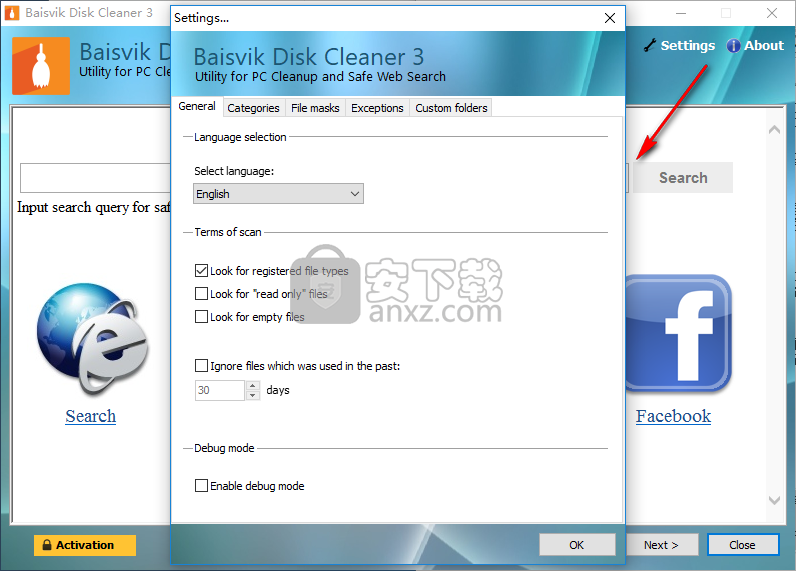Open the Internet Explorer search icon

coord(92,340)
